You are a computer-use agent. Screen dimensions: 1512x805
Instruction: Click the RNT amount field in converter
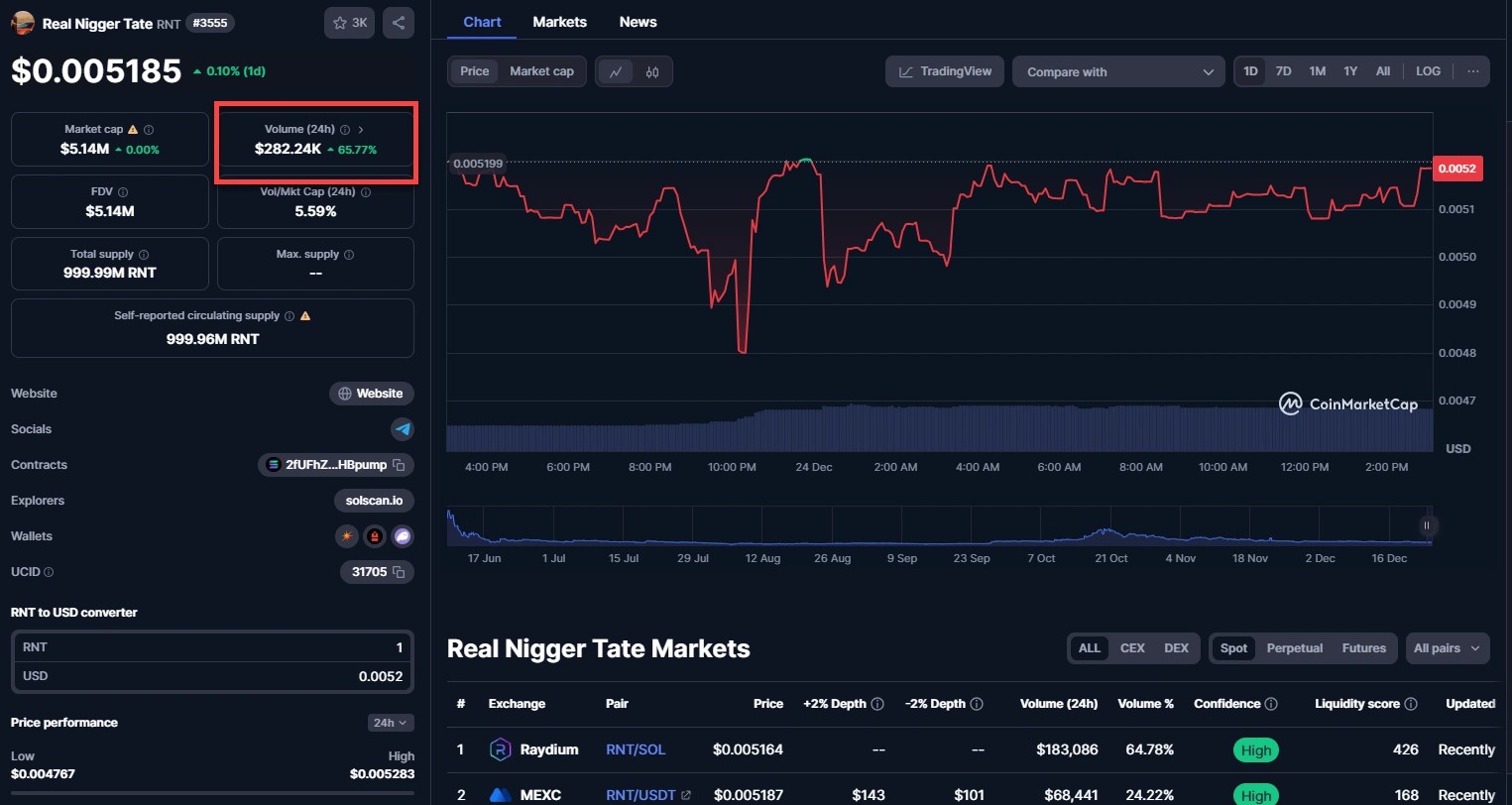(x=212, y=647)
